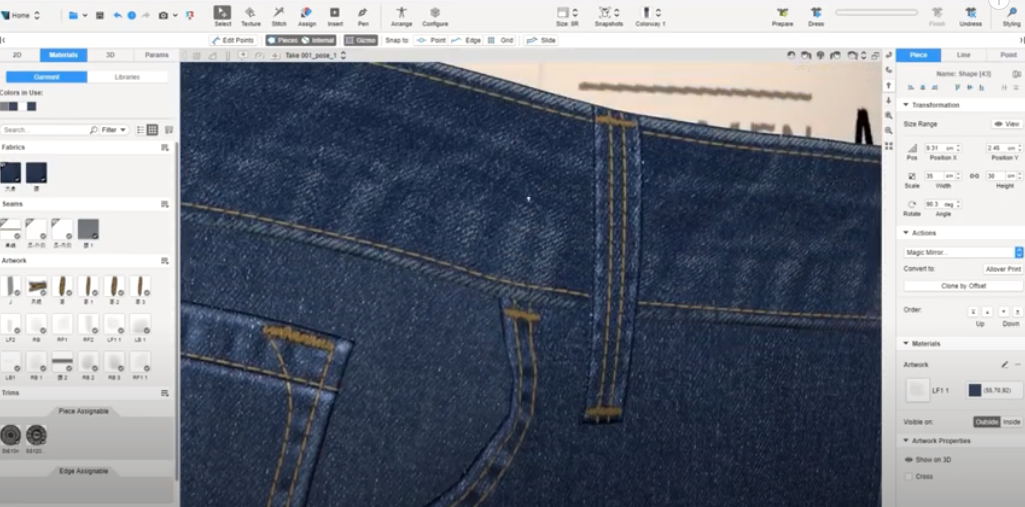The height and width of the screenshot is (507, 1025).
Task: Open the Arrange avatar tool
Action: click(401, 15)
